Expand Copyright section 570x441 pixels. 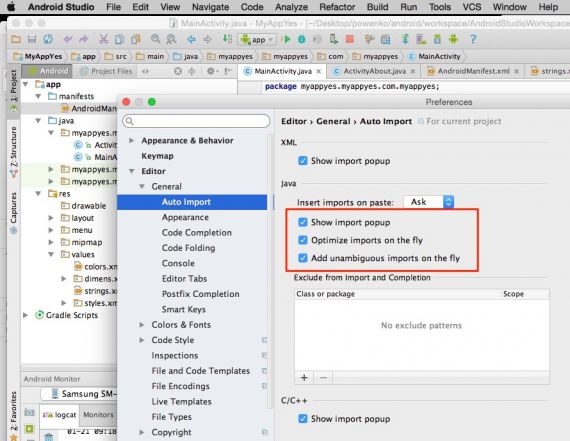(142, 432)
